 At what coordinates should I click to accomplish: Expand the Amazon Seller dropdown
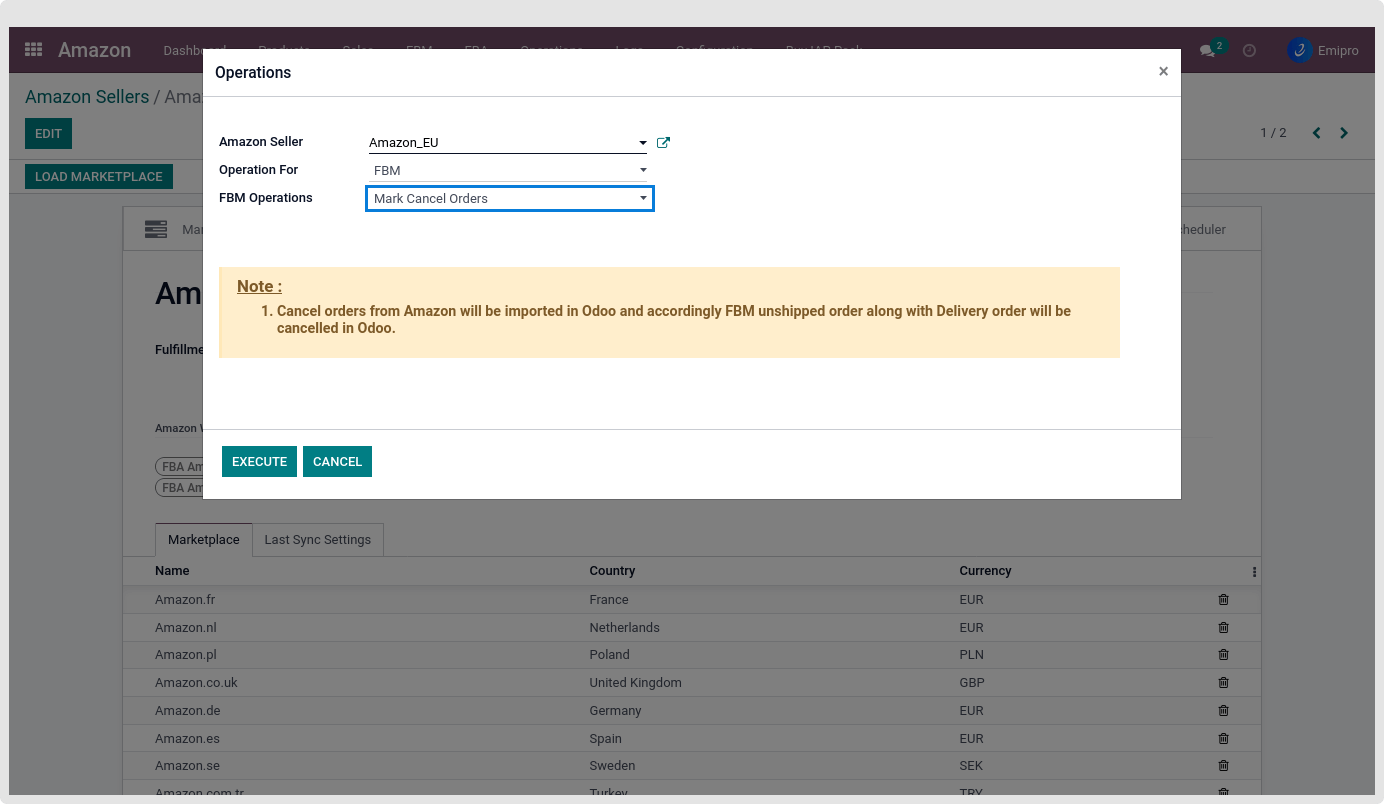tap(642, 143)
